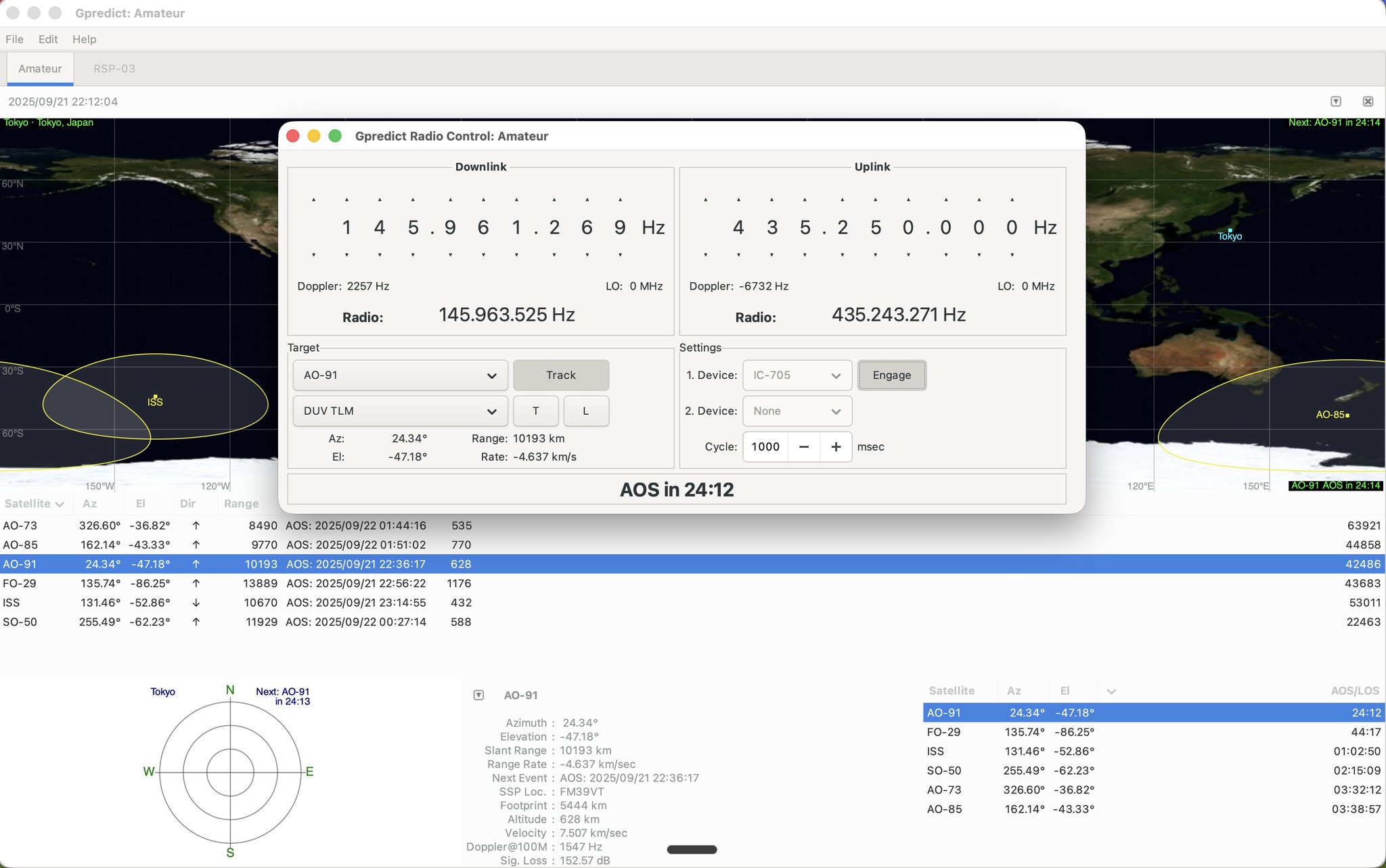This screenshot has height=868, width=1386.
Task: Toggle the Engage button
Action: point(891,375)
